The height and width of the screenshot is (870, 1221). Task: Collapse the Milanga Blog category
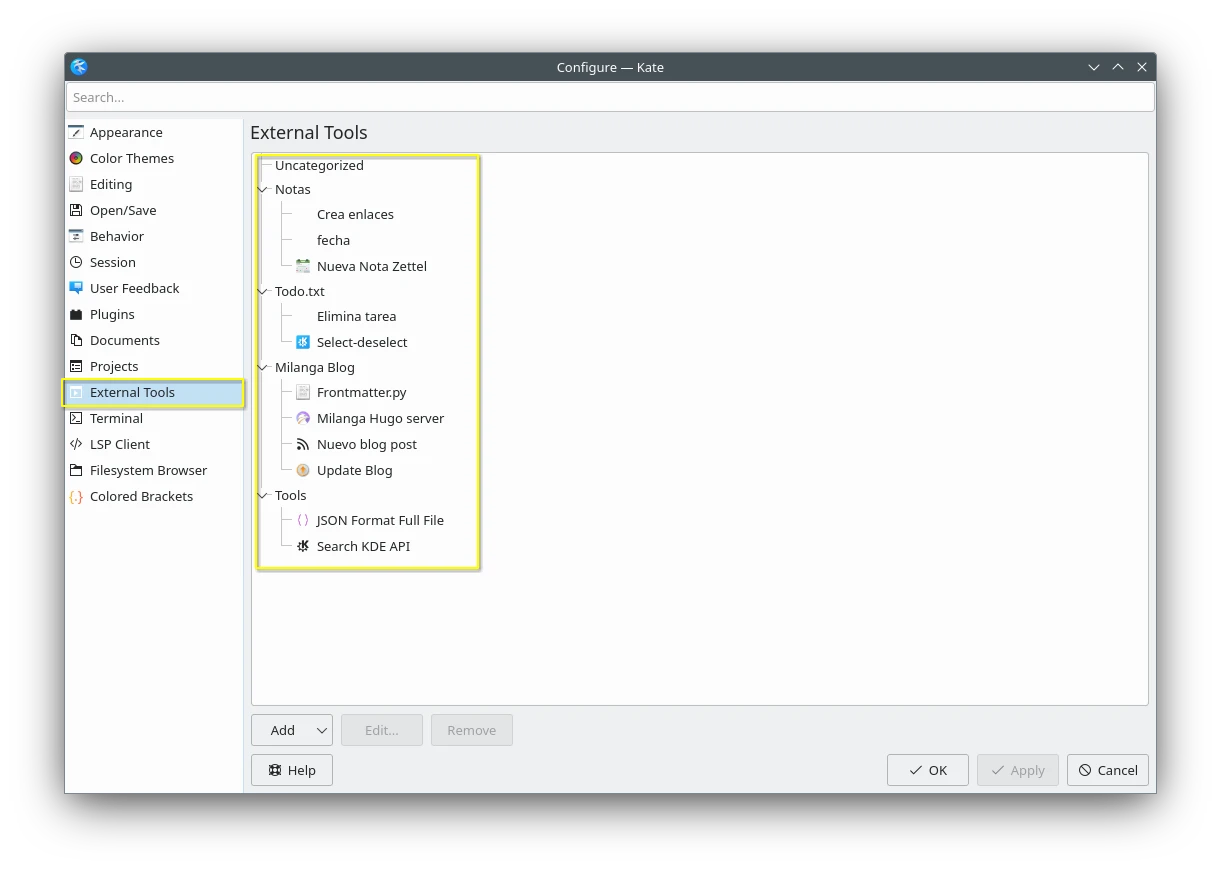point(264,367)
